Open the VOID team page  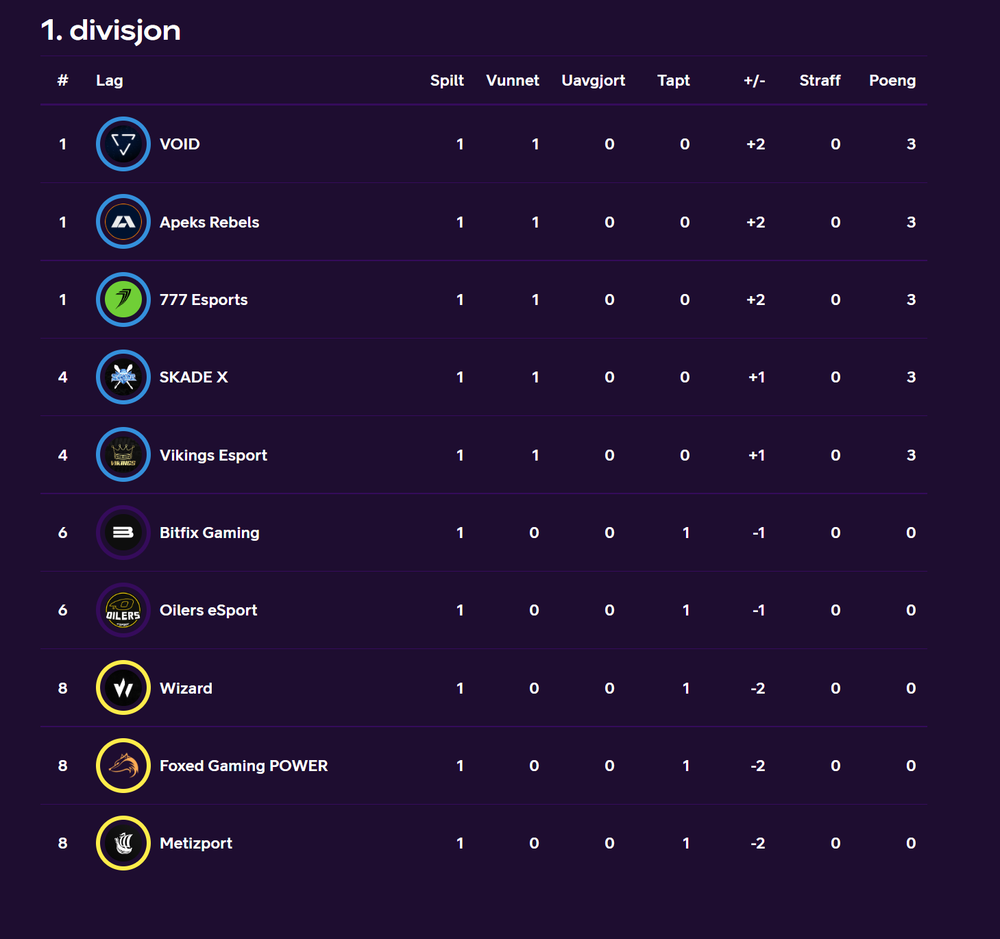(180, 144)
